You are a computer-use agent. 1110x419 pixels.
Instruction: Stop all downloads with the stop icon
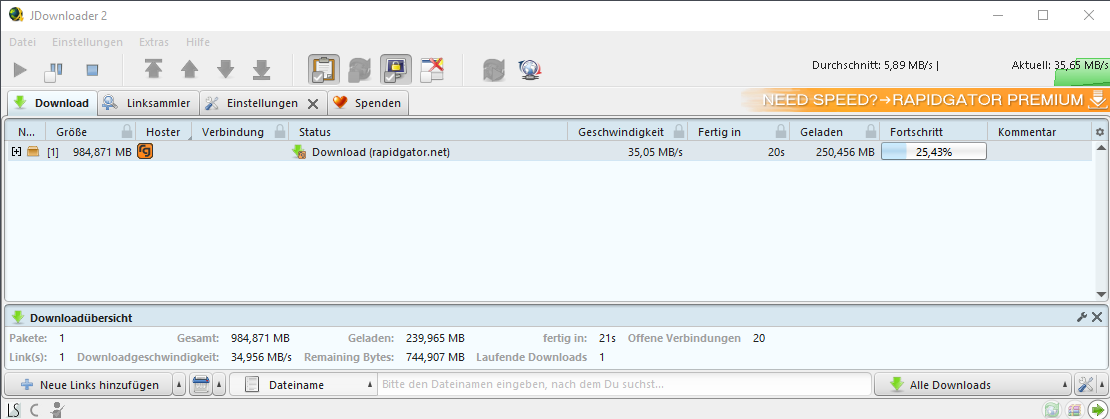[92, 70]
